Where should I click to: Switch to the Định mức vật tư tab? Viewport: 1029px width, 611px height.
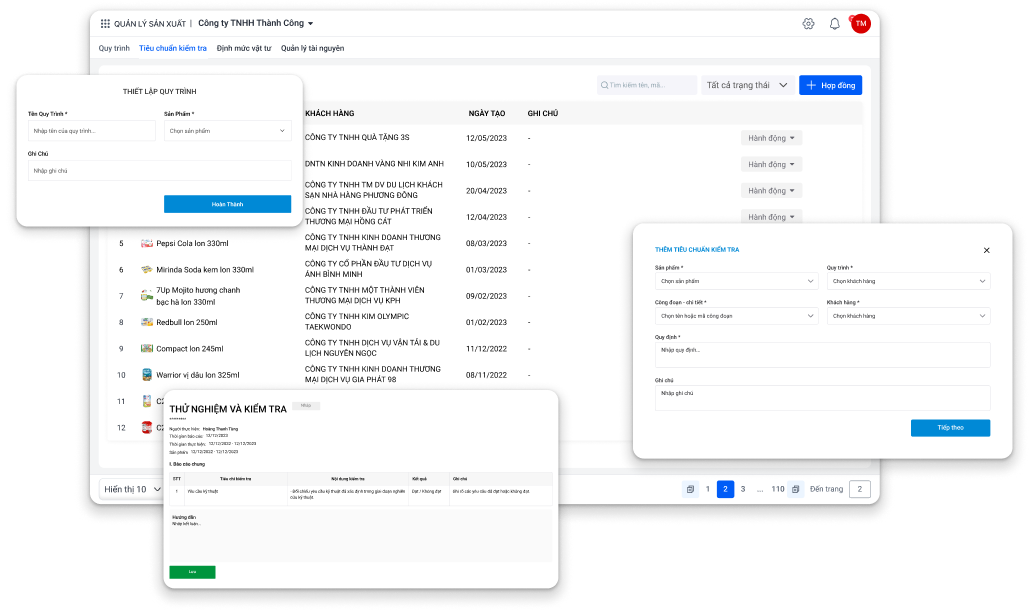(x=244, y=48)
